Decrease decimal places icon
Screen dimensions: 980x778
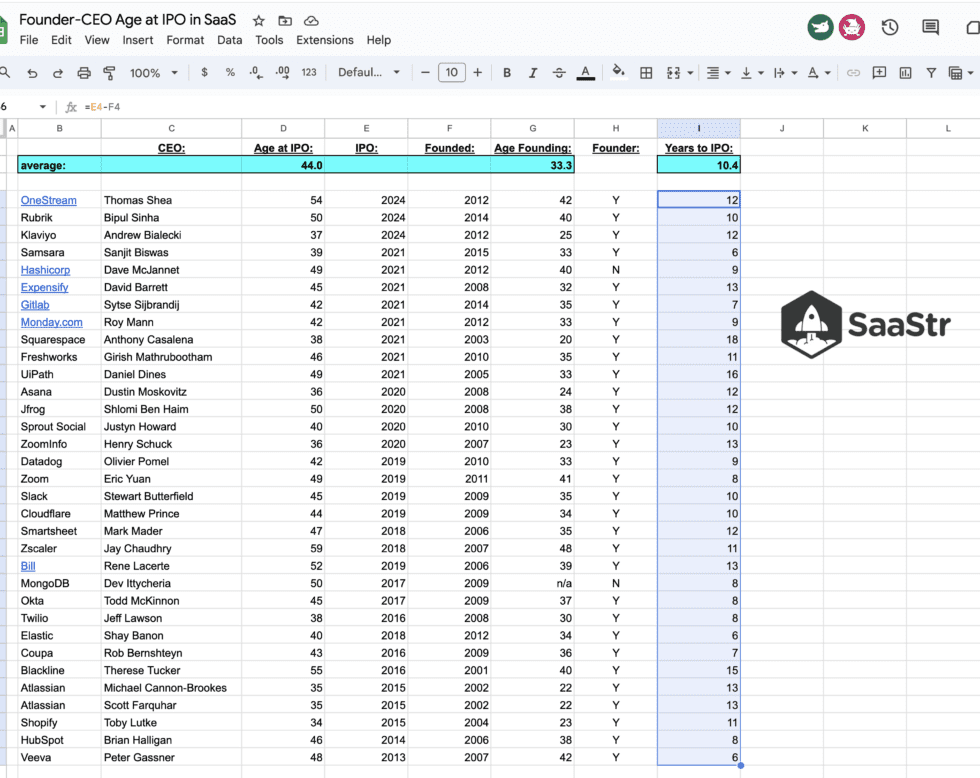256,72
